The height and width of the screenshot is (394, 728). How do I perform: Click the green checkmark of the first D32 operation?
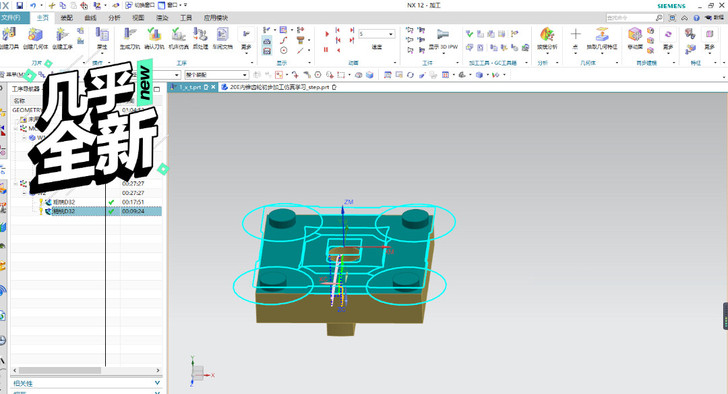tap(111, 202)
